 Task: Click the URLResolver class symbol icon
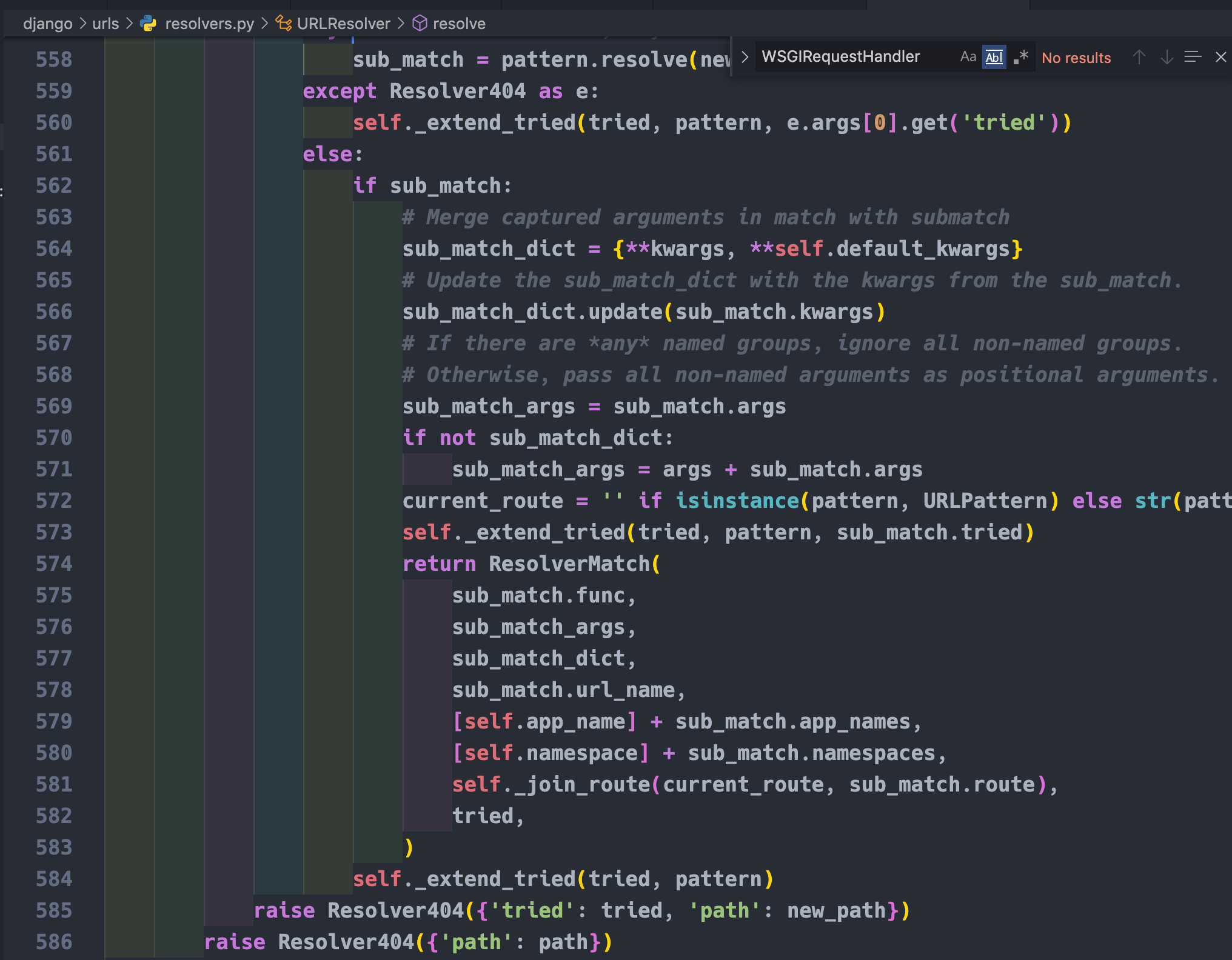pos(283,24)
